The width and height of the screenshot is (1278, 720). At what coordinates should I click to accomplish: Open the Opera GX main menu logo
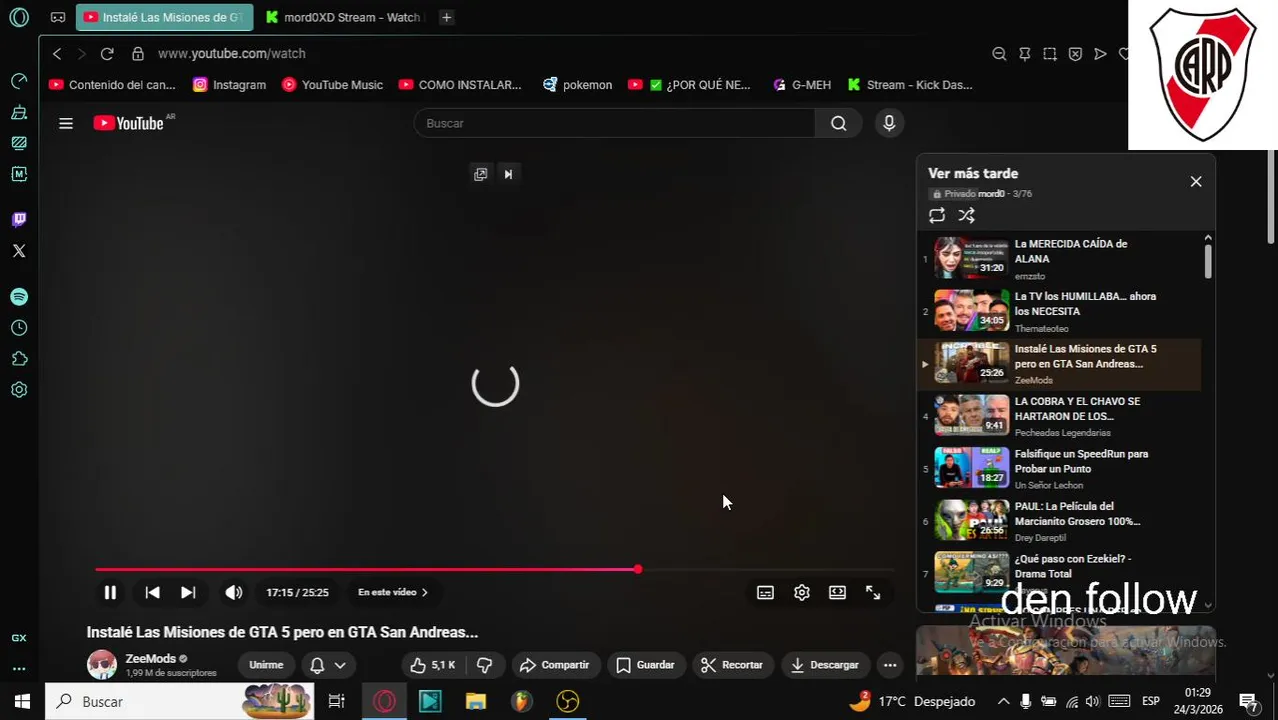19,17
